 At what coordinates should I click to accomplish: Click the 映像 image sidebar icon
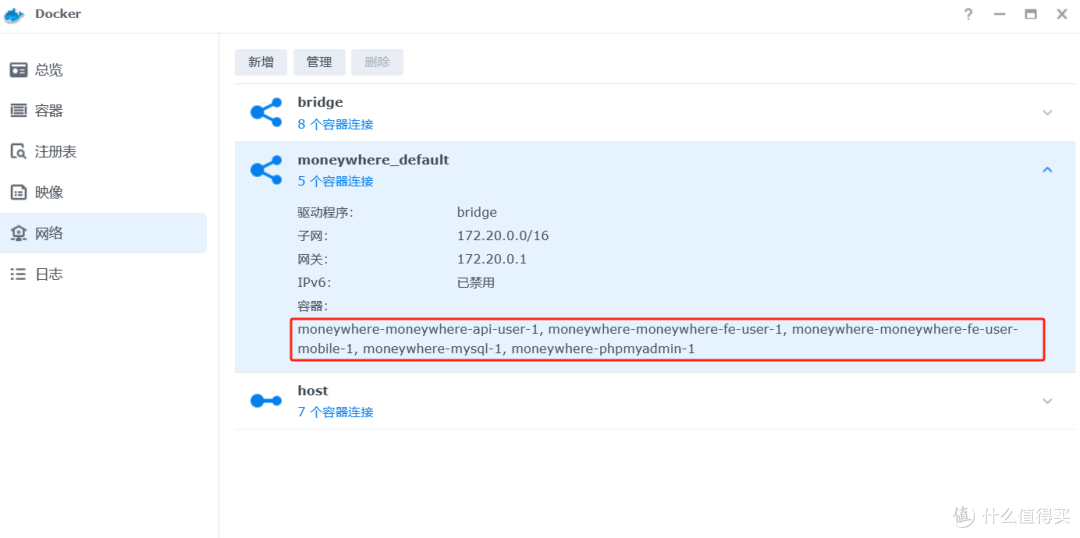point(19,192)
